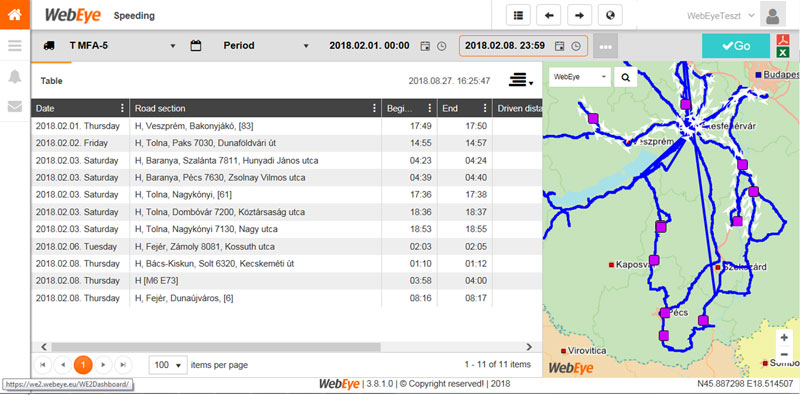The width and height of the screenshot is (800, 395).
Task: Open the WebEye map type dropdown
Action: pyautogui.click(x=580, y=78)
